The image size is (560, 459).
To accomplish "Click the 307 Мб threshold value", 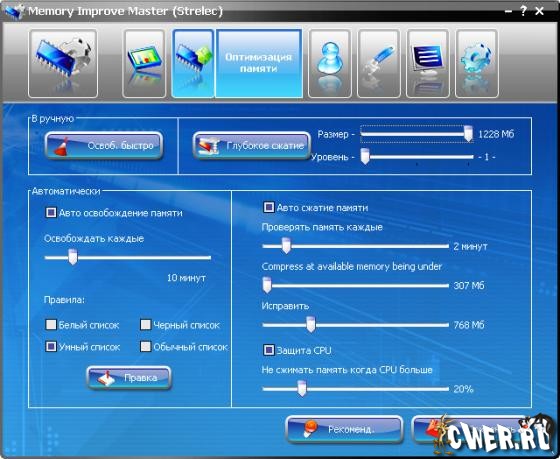I will coord(469,285).
